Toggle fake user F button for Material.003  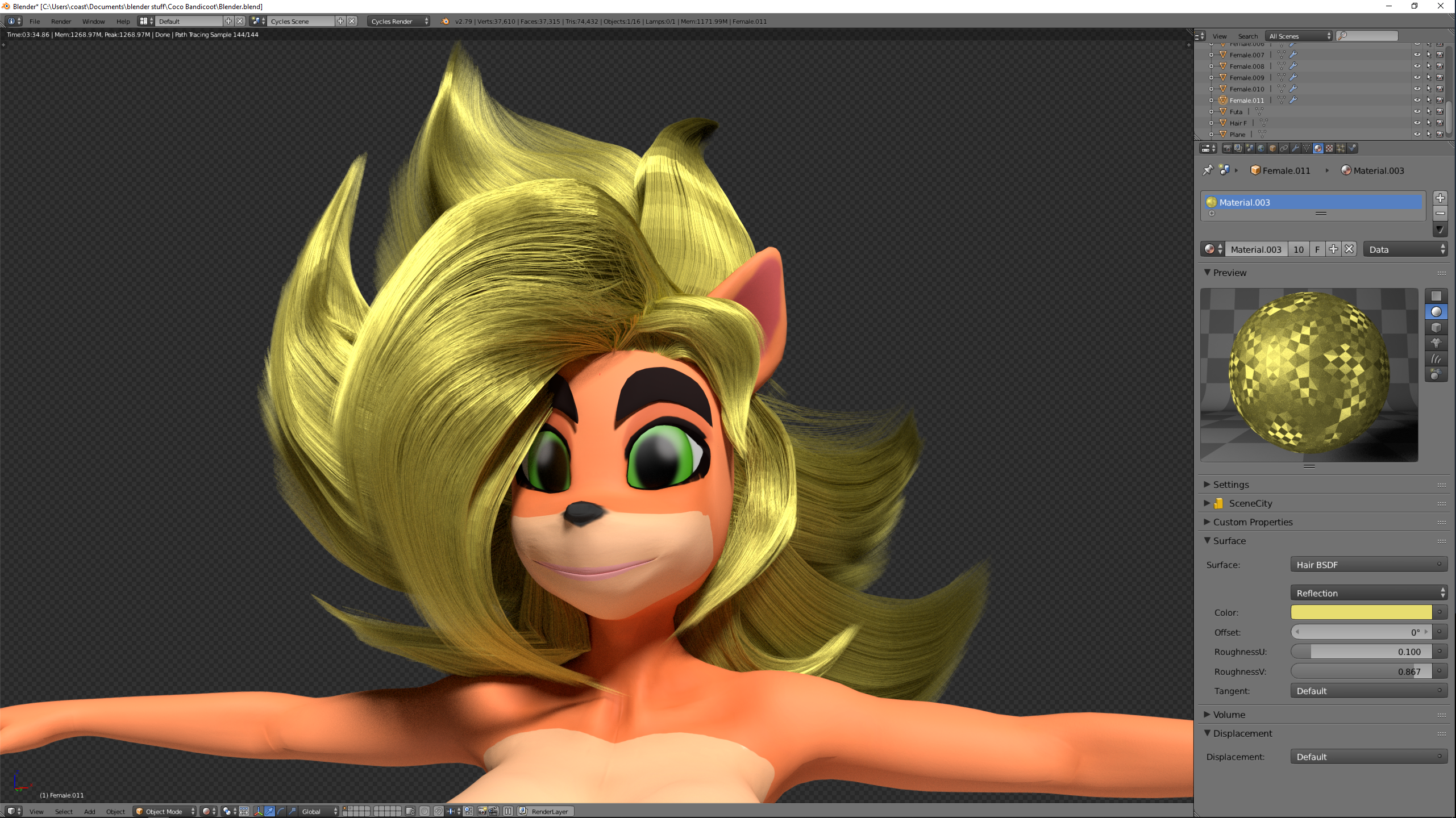[1317, 249]
